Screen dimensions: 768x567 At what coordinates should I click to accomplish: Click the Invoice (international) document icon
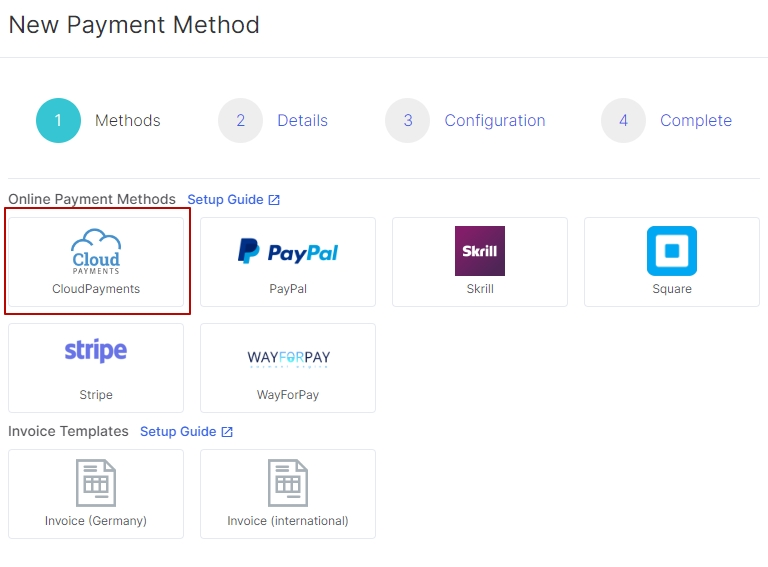coord(288,484)
